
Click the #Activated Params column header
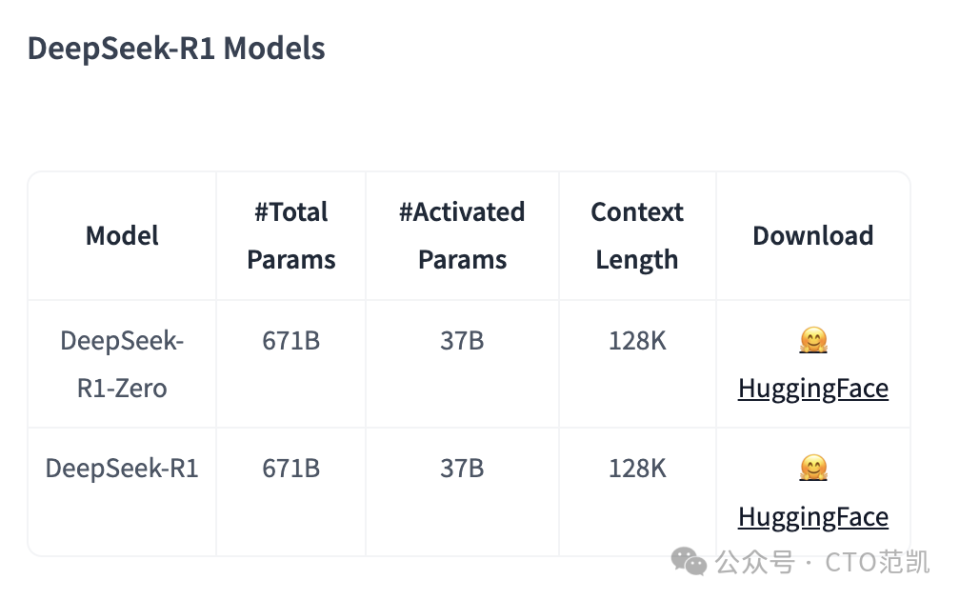coord(462,236)
